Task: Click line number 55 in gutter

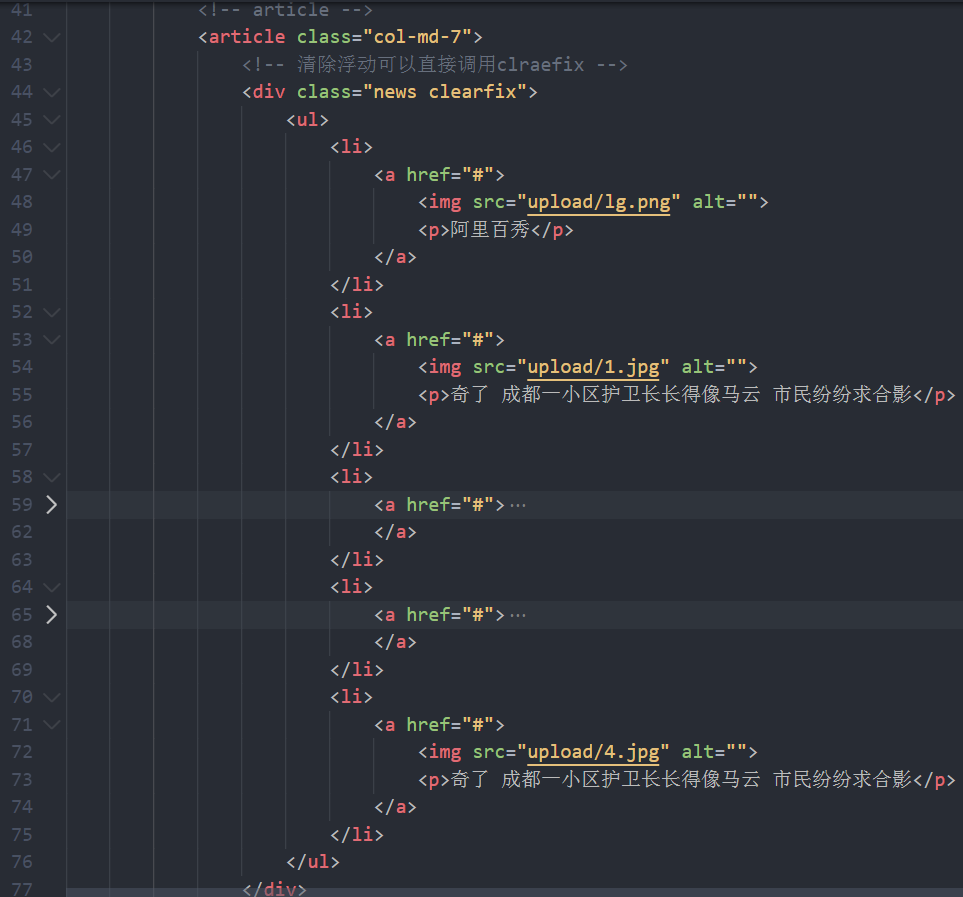Action: click(22, 395)
